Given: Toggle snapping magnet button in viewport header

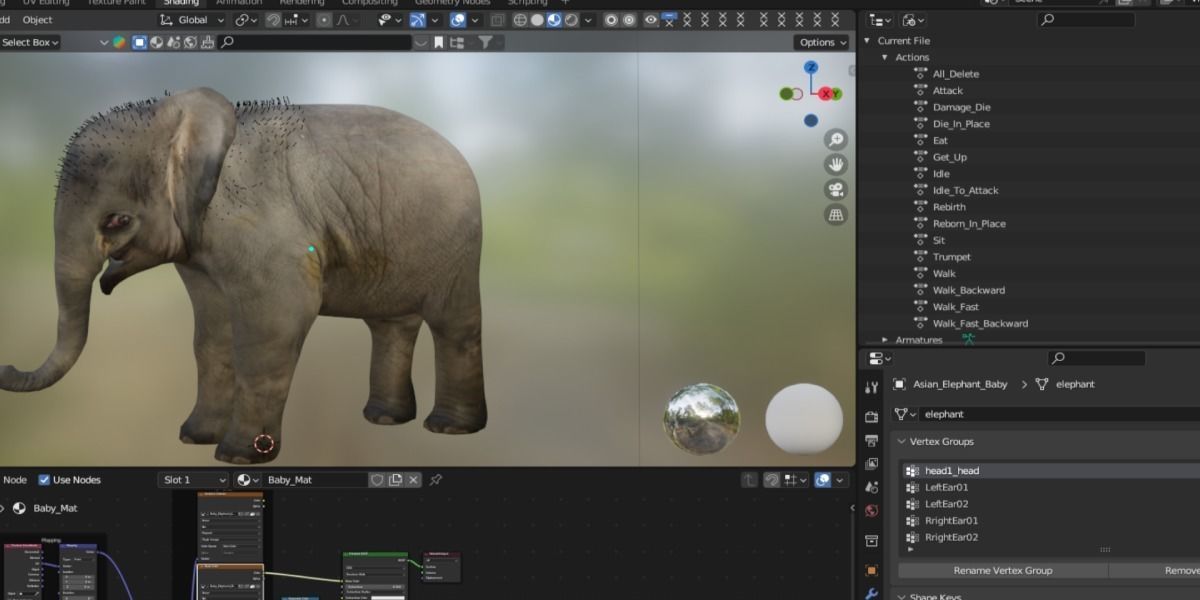Looking at the screenshot, I should click(273, 20).
